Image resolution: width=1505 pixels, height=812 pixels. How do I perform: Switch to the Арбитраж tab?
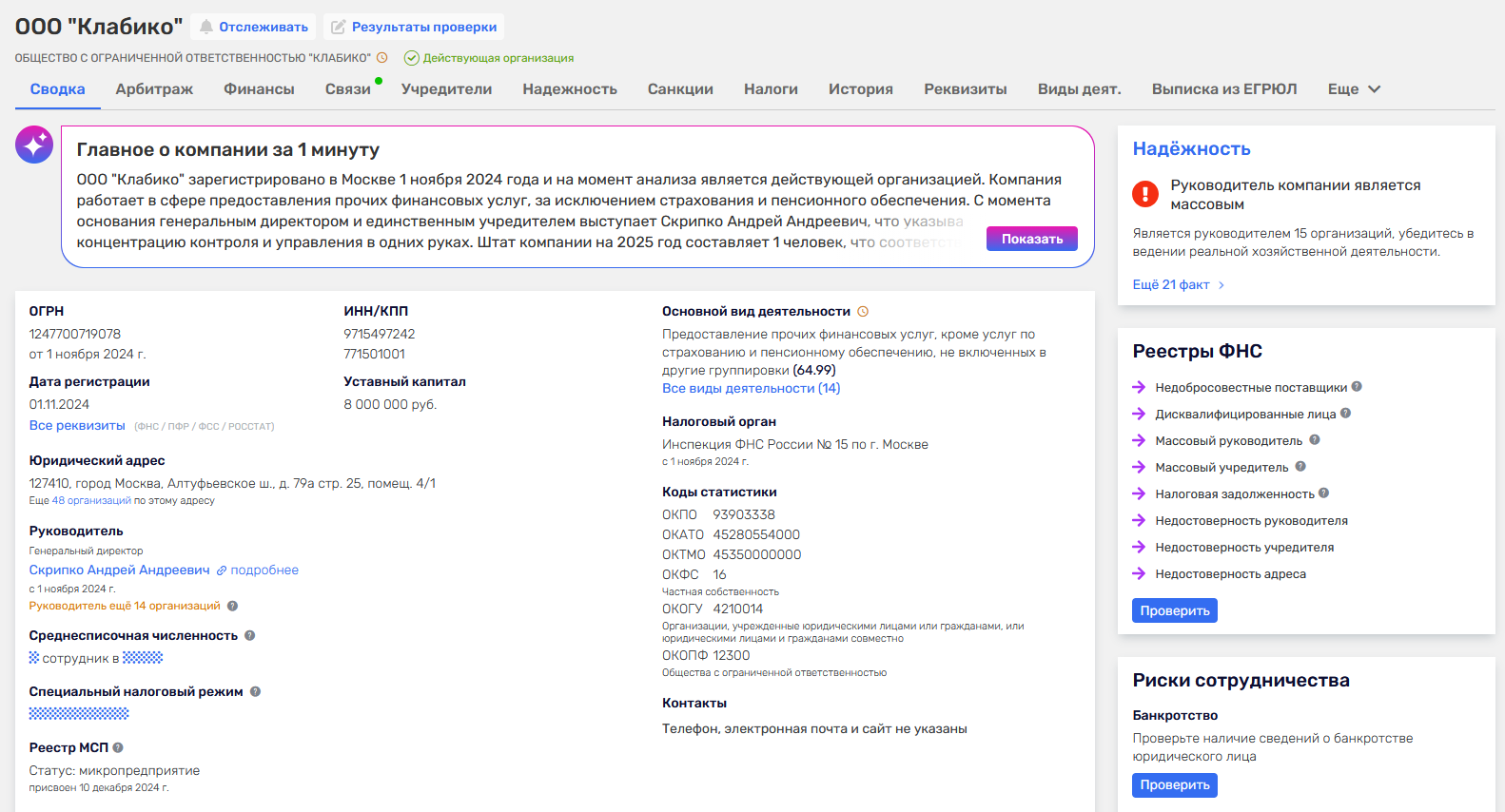(154, 88)
